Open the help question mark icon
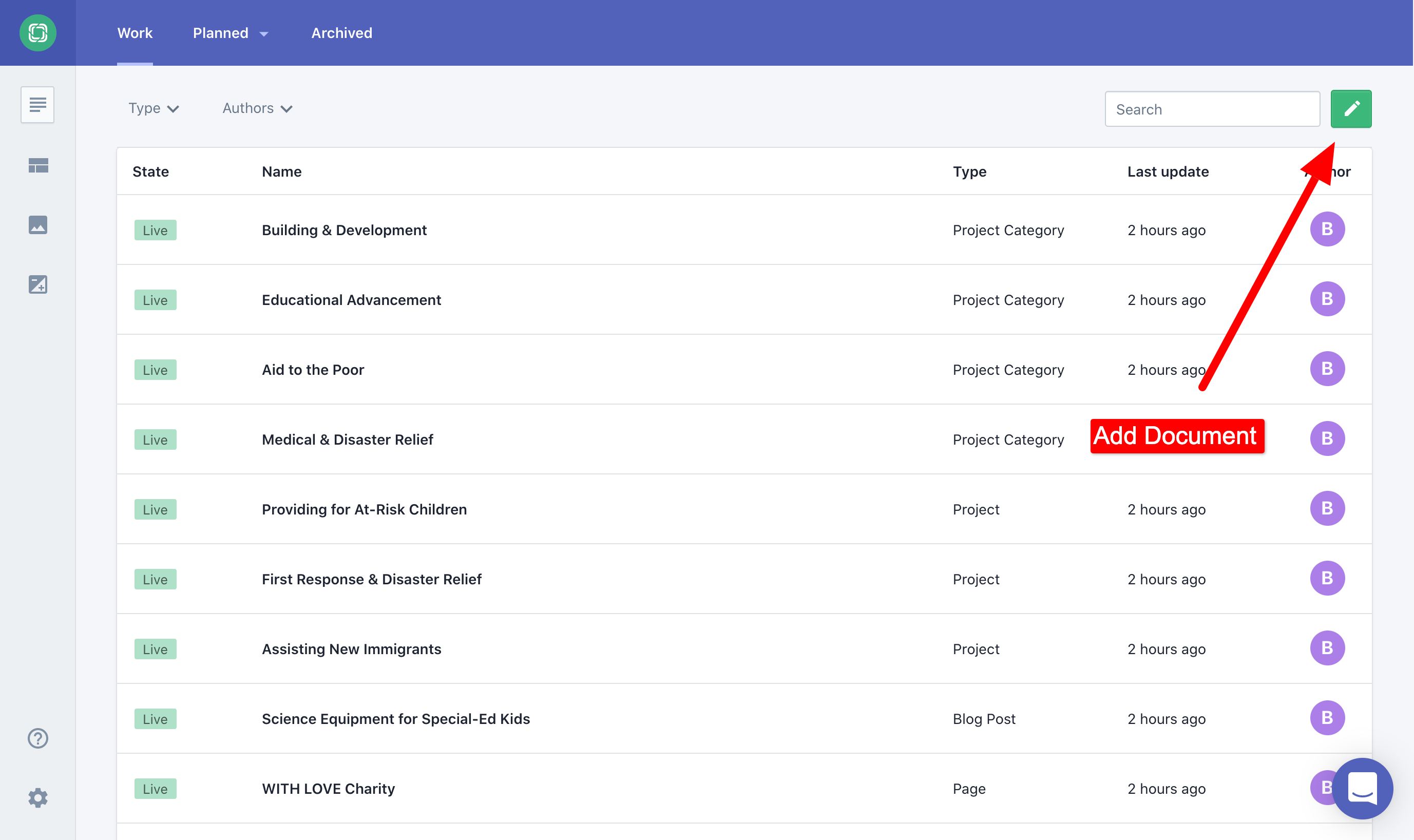The height and width of the screenshot is (840, 1414). pyautogui.click(x=38, y=738)
